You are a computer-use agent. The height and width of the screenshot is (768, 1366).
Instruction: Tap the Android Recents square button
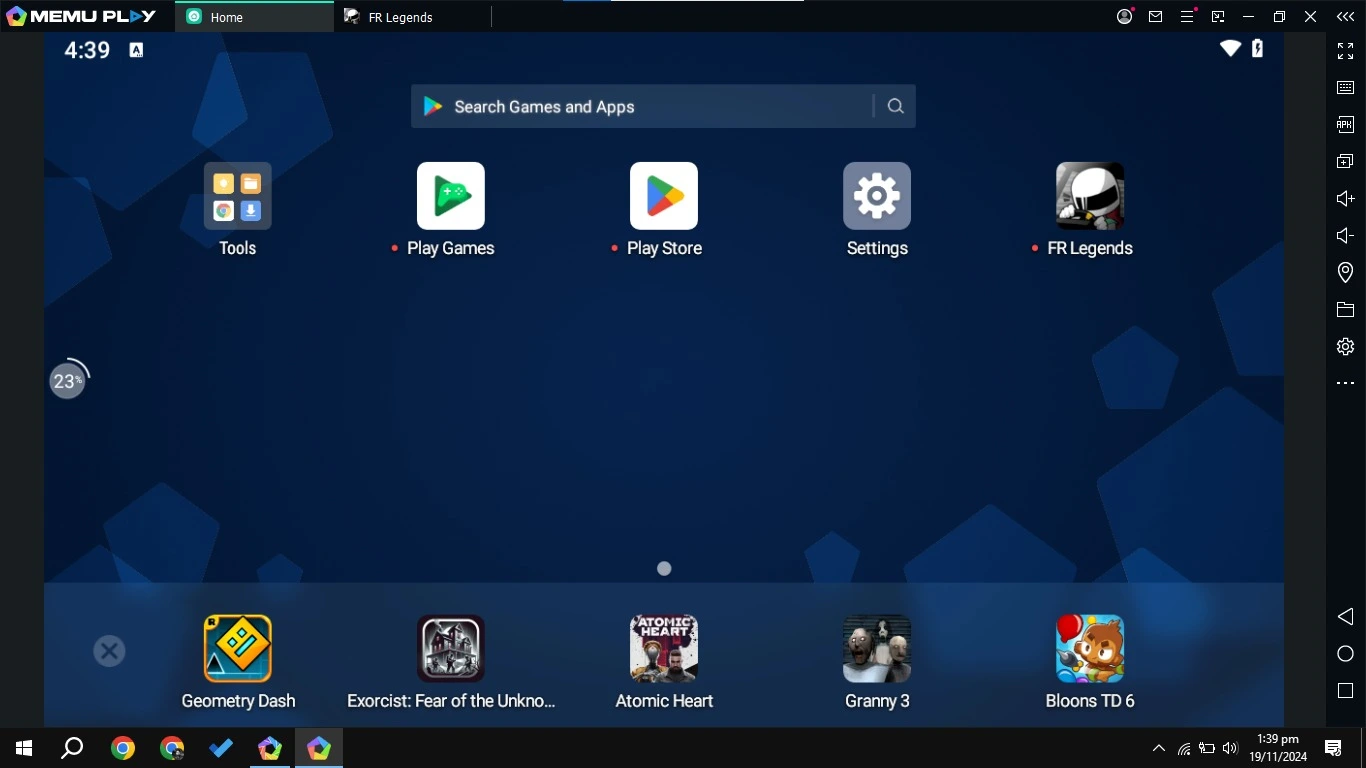(1346, 691)
